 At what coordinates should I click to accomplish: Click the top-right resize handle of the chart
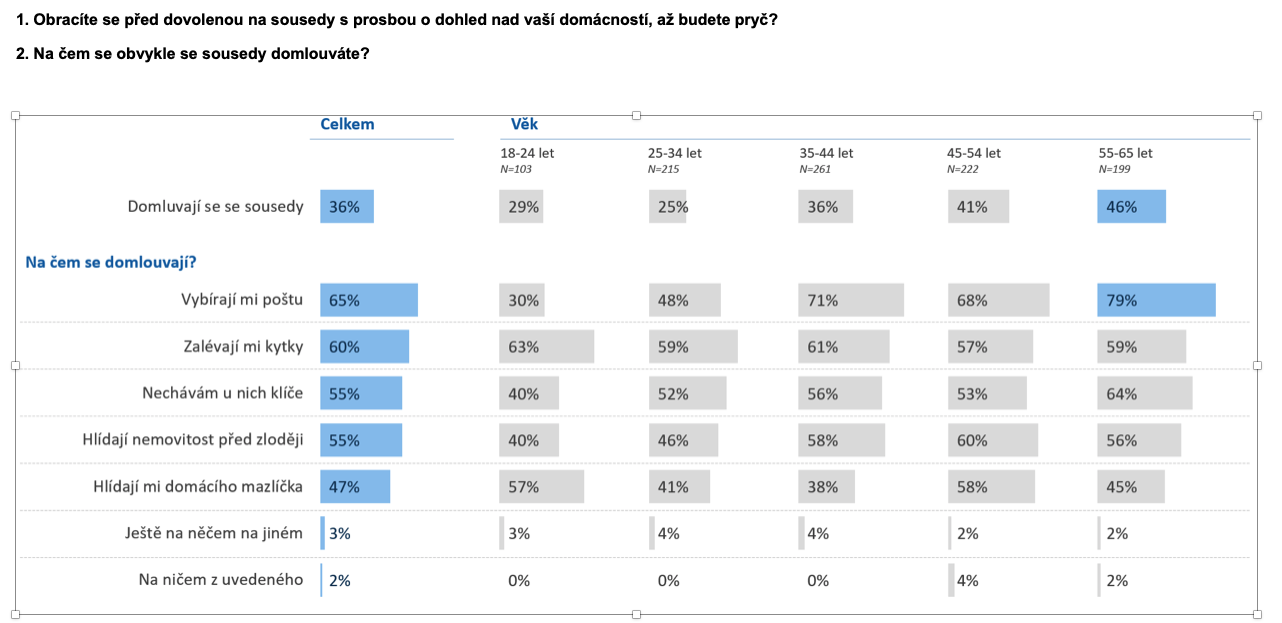pos(1258,116)
